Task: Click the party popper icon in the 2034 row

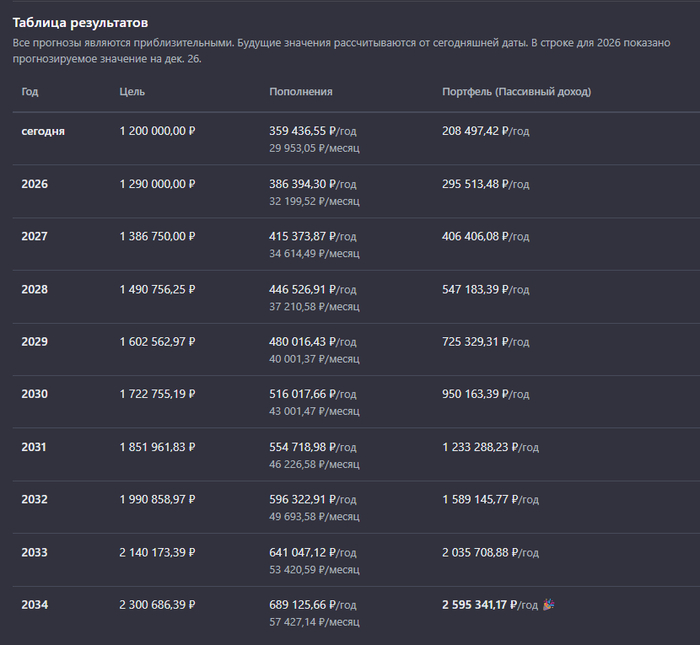Action: pyautogui.click(x=548, y=605)
